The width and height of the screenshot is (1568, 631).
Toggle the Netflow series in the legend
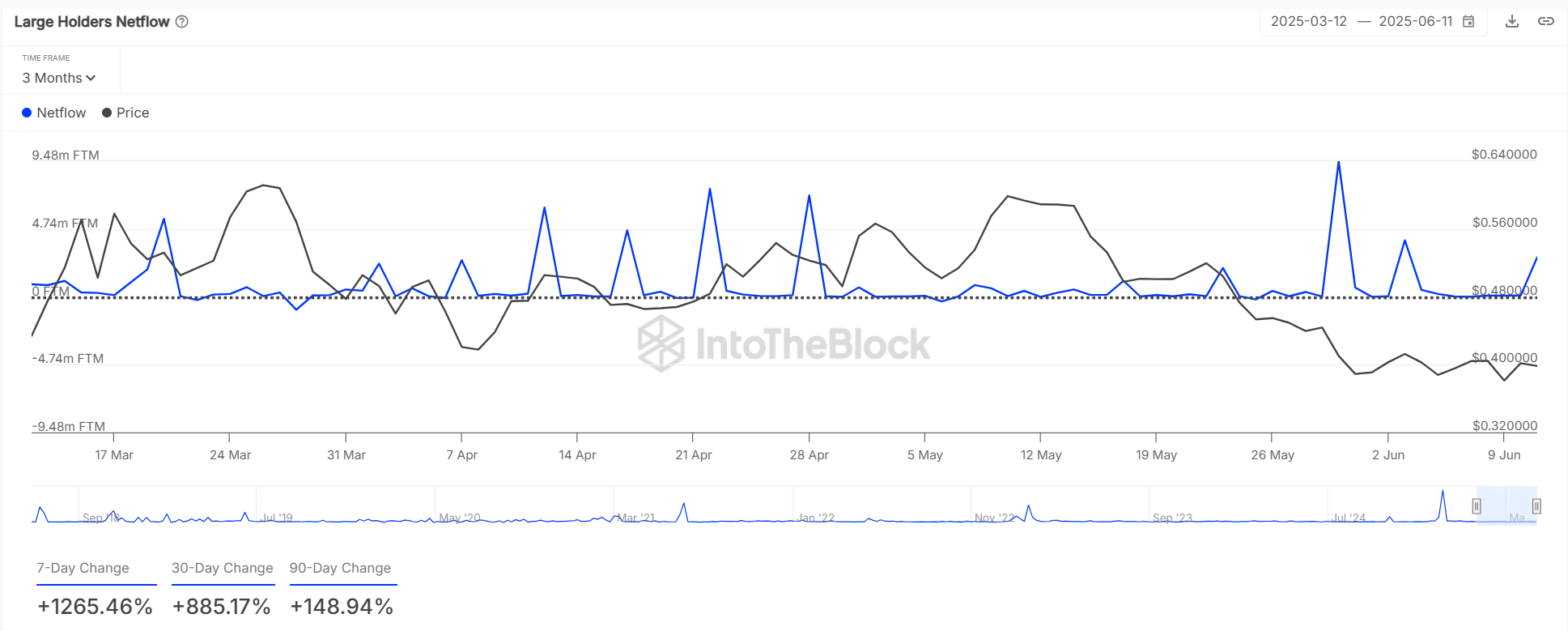pos(54,113)
